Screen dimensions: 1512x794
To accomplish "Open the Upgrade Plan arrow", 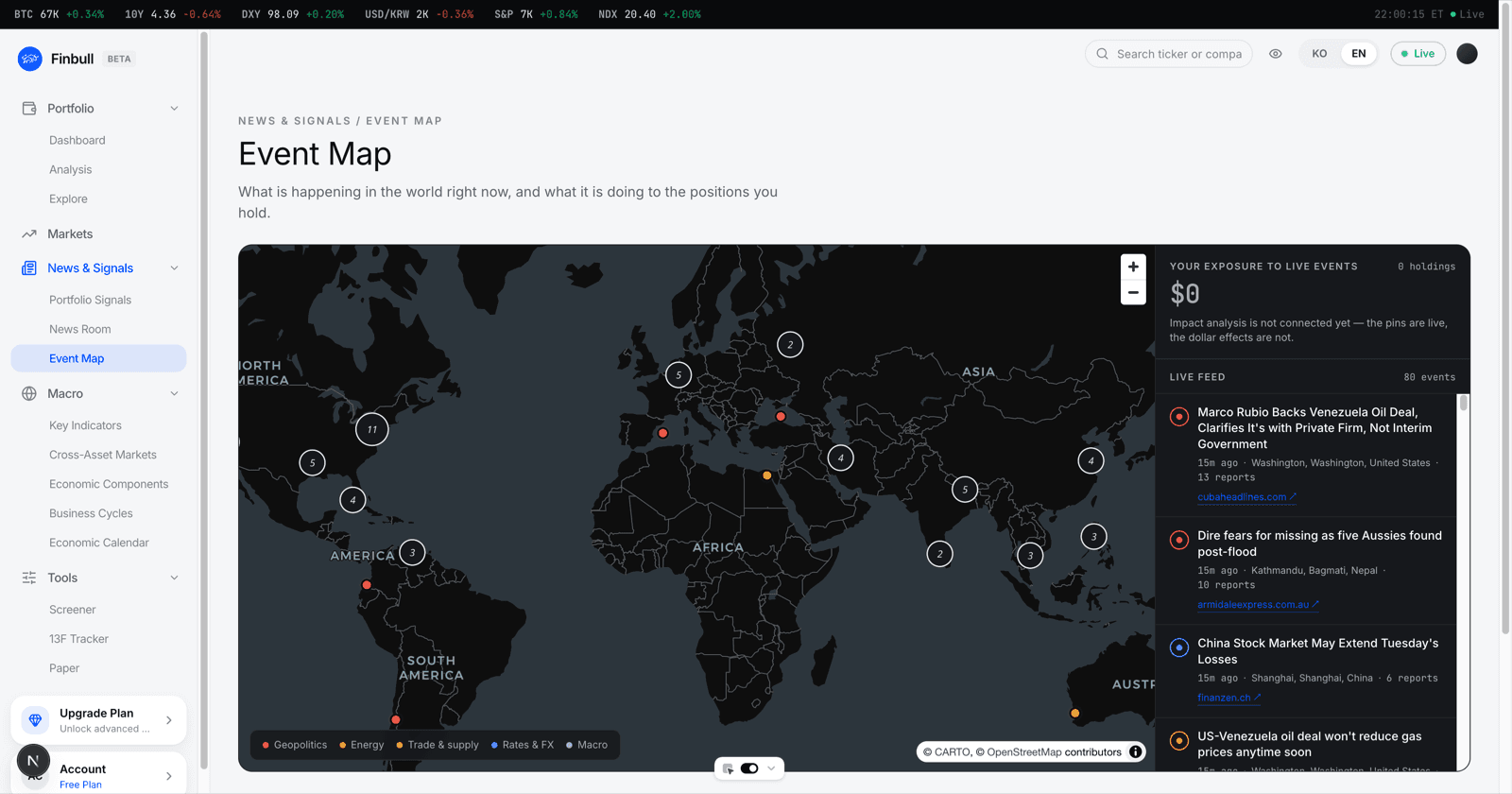I will [169, 720].
